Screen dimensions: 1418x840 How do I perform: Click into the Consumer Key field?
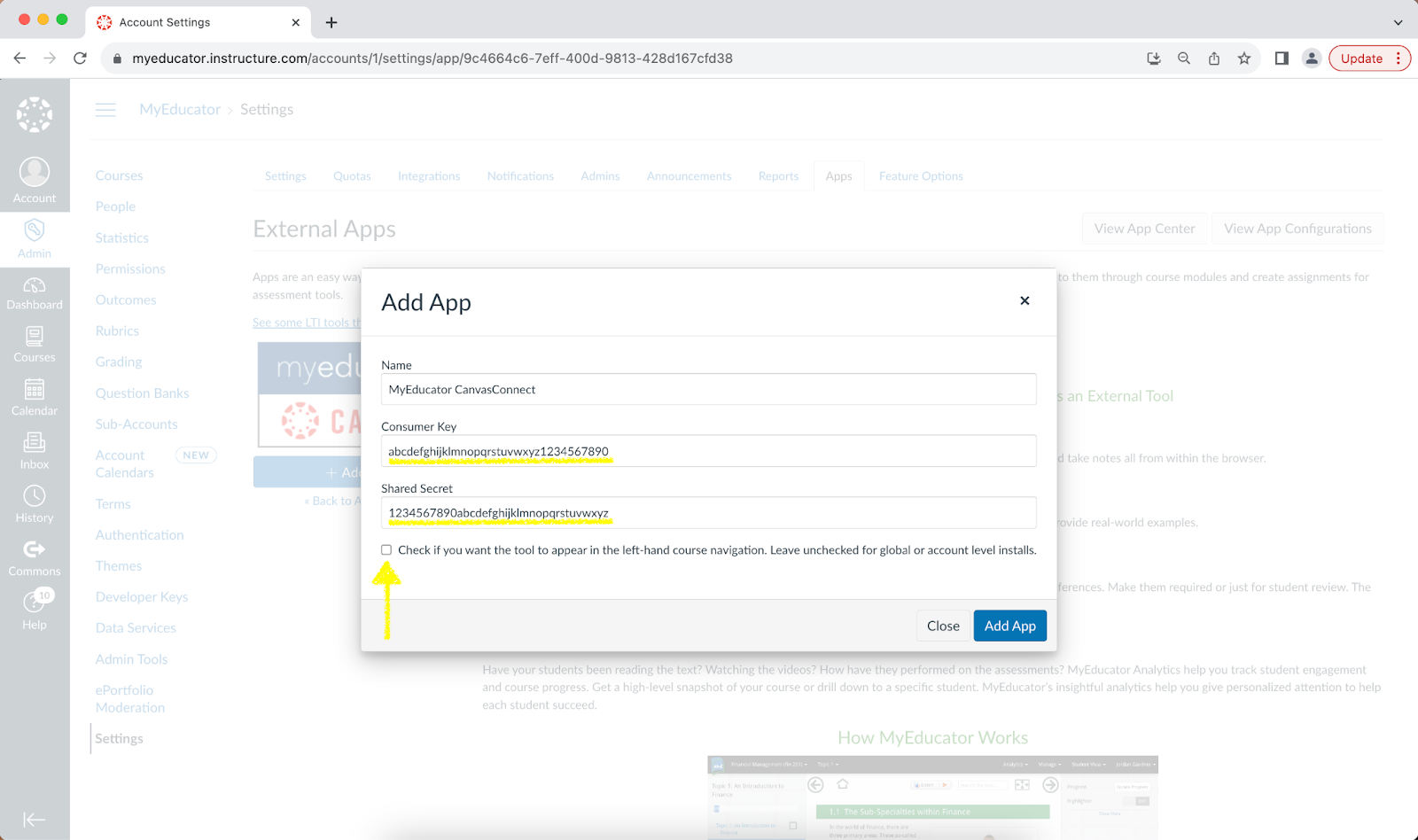[708, 451]
